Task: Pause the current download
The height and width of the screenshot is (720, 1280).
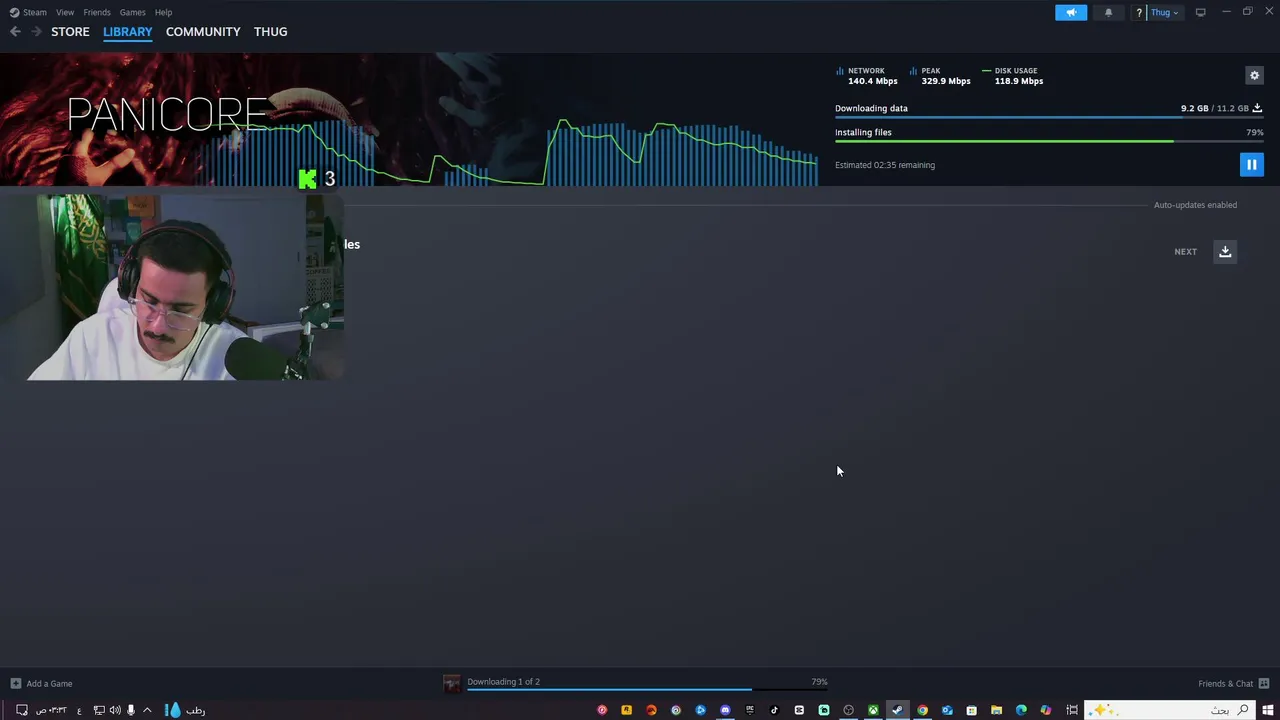Action: (x=1251, y=164)
